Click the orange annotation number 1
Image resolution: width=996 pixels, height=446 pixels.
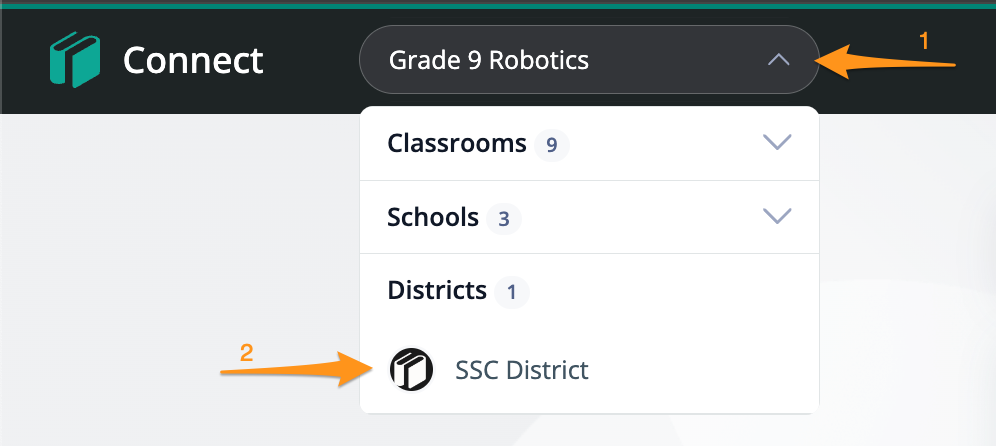click(924, 41)
